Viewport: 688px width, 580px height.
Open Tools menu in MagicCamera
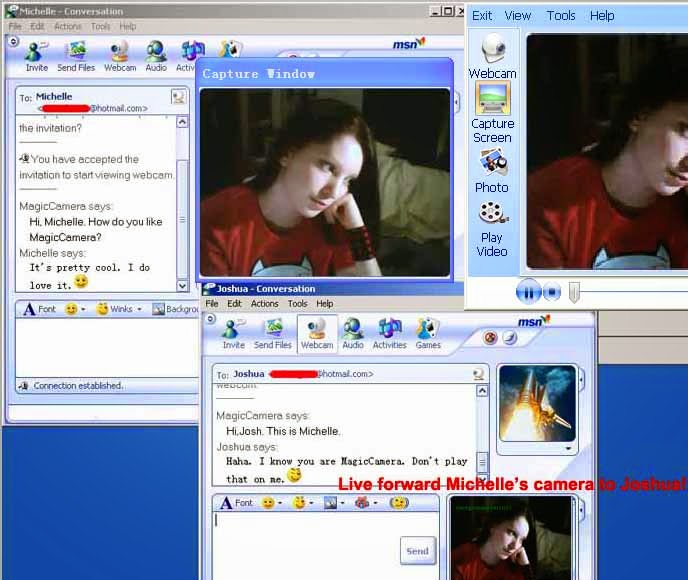pyautogui.click(x=561, y=16)
